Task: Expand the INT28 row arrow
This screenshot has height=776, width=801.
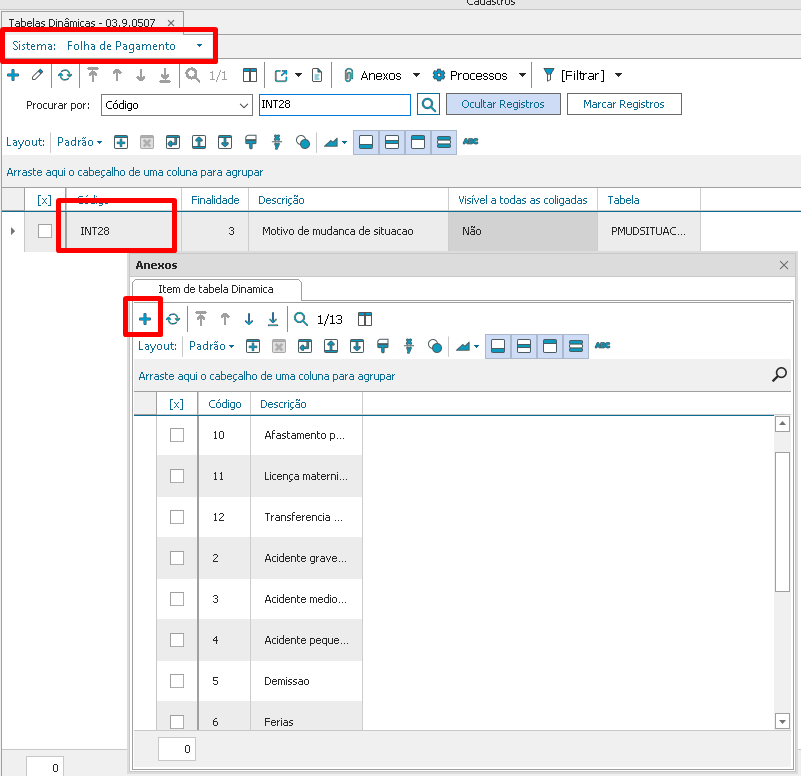Action: click(13, 231)
